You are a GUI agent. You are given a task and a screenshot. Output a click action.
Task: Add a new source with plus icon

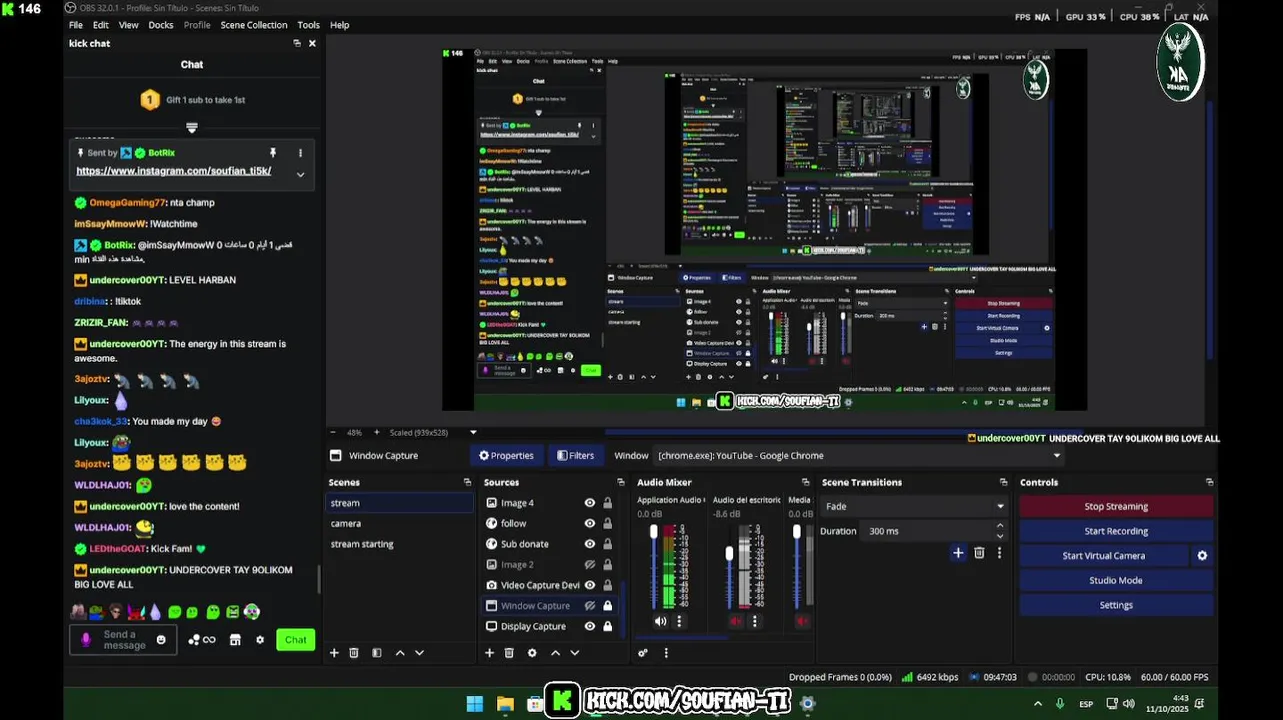489,653
